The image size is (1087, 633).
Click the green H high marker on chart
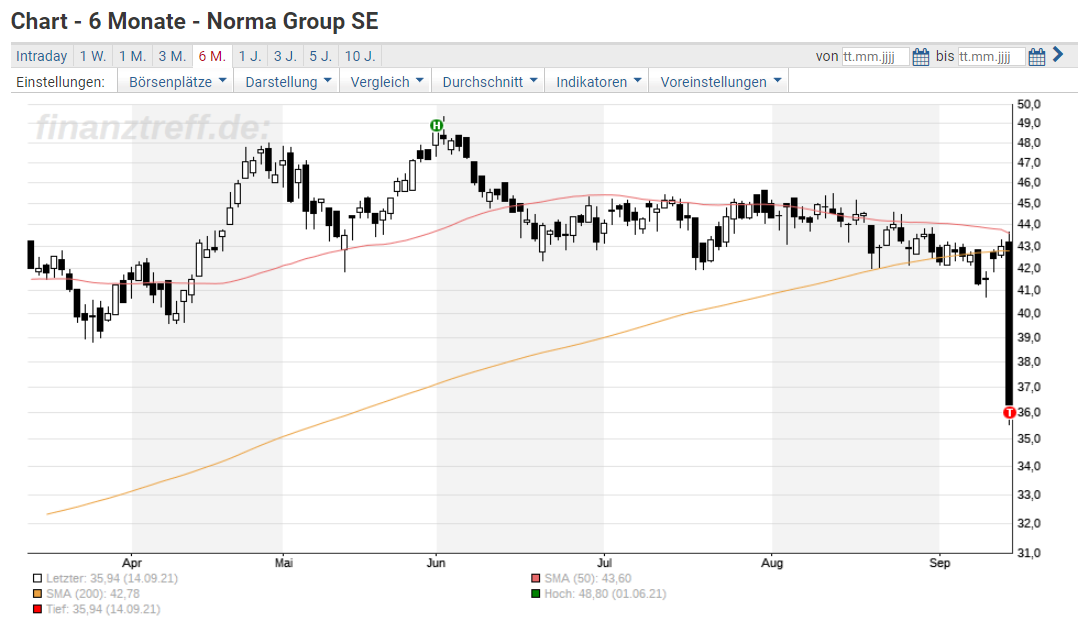436,125
